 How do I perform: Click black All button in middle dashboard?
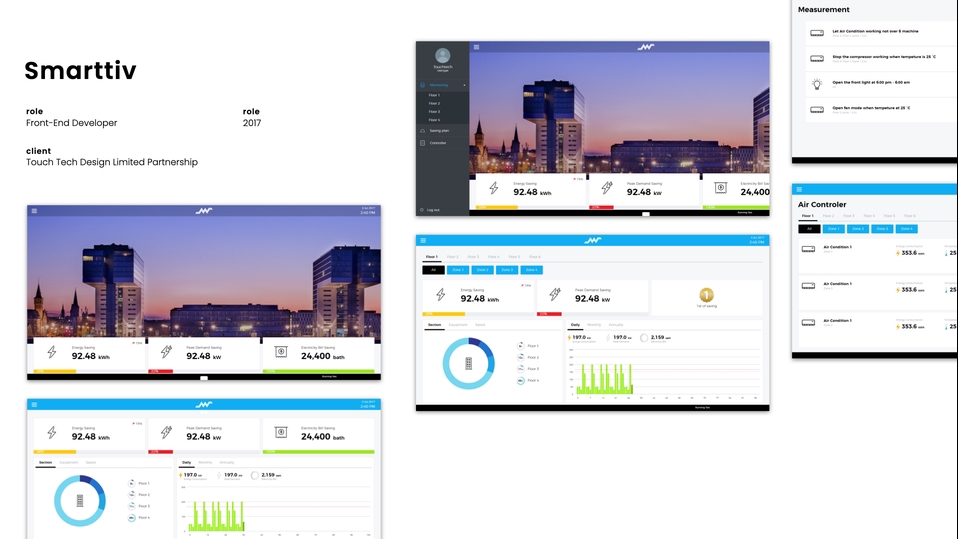(433, 270)
